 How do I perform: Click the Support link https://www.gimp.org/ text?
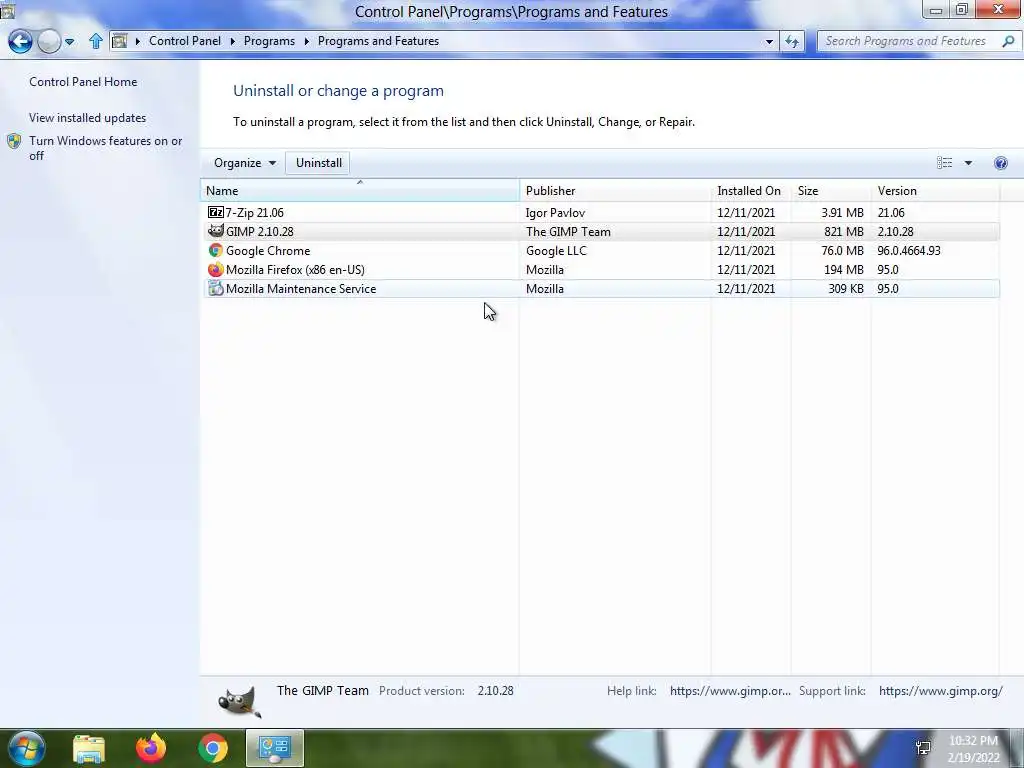940,691
